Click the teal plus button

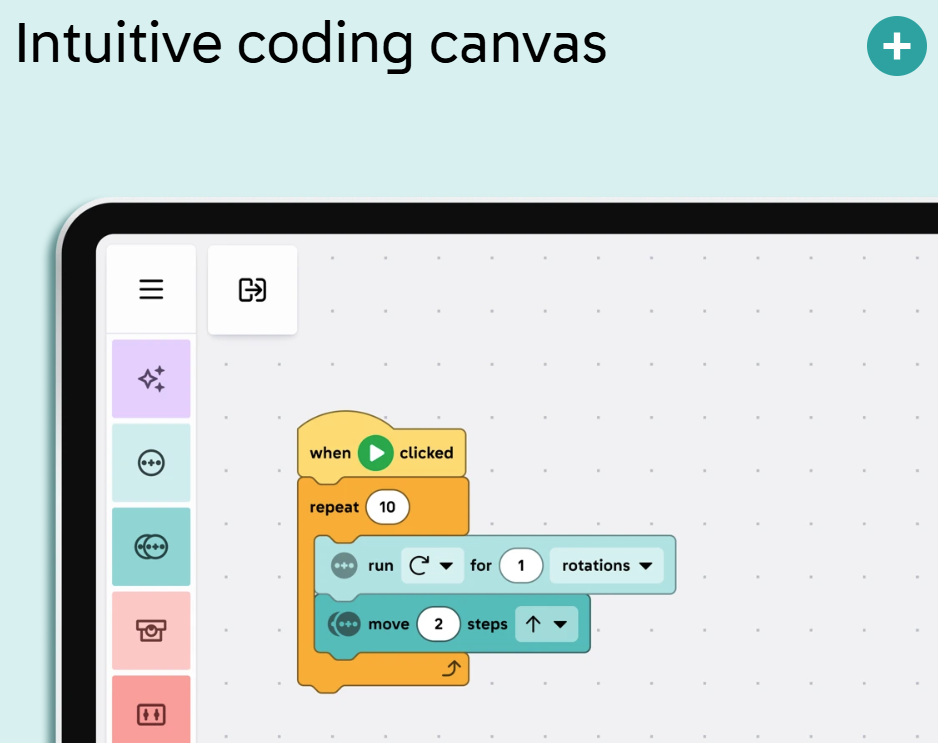pos(896,46)
